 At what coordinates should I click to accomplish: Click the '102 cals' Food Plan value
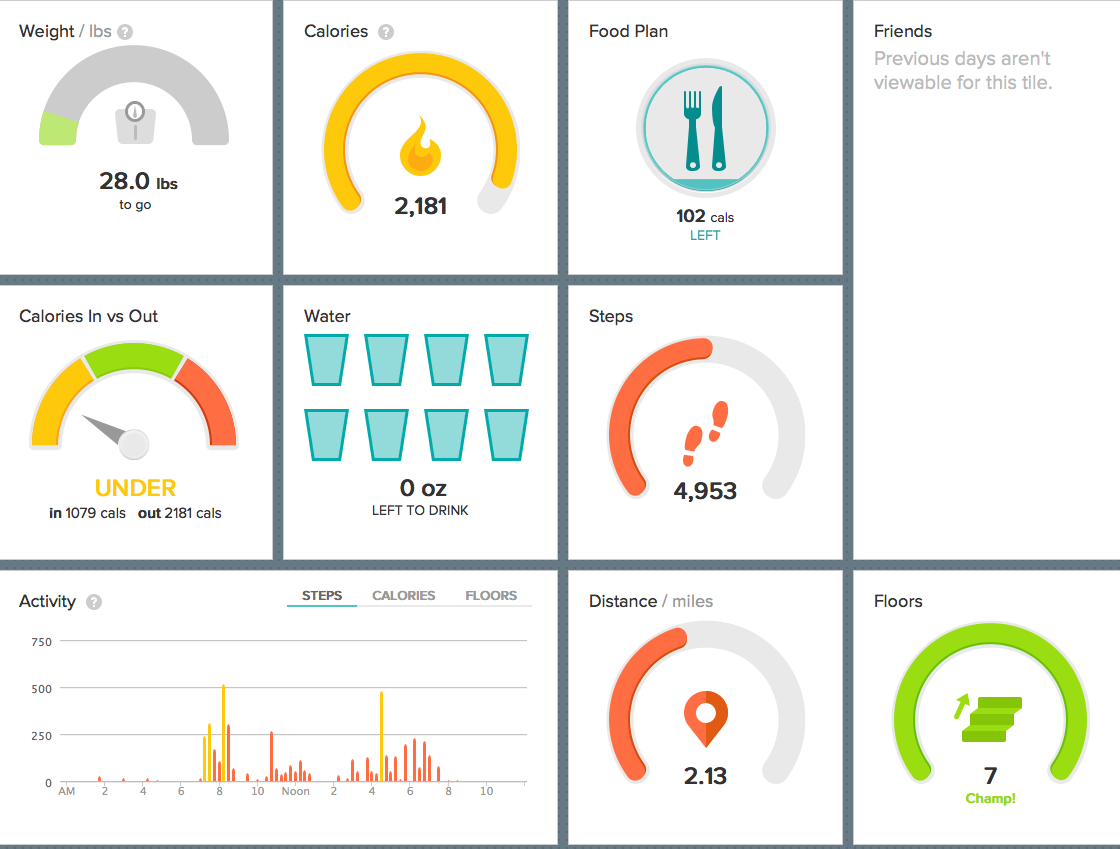pos(704,216)
